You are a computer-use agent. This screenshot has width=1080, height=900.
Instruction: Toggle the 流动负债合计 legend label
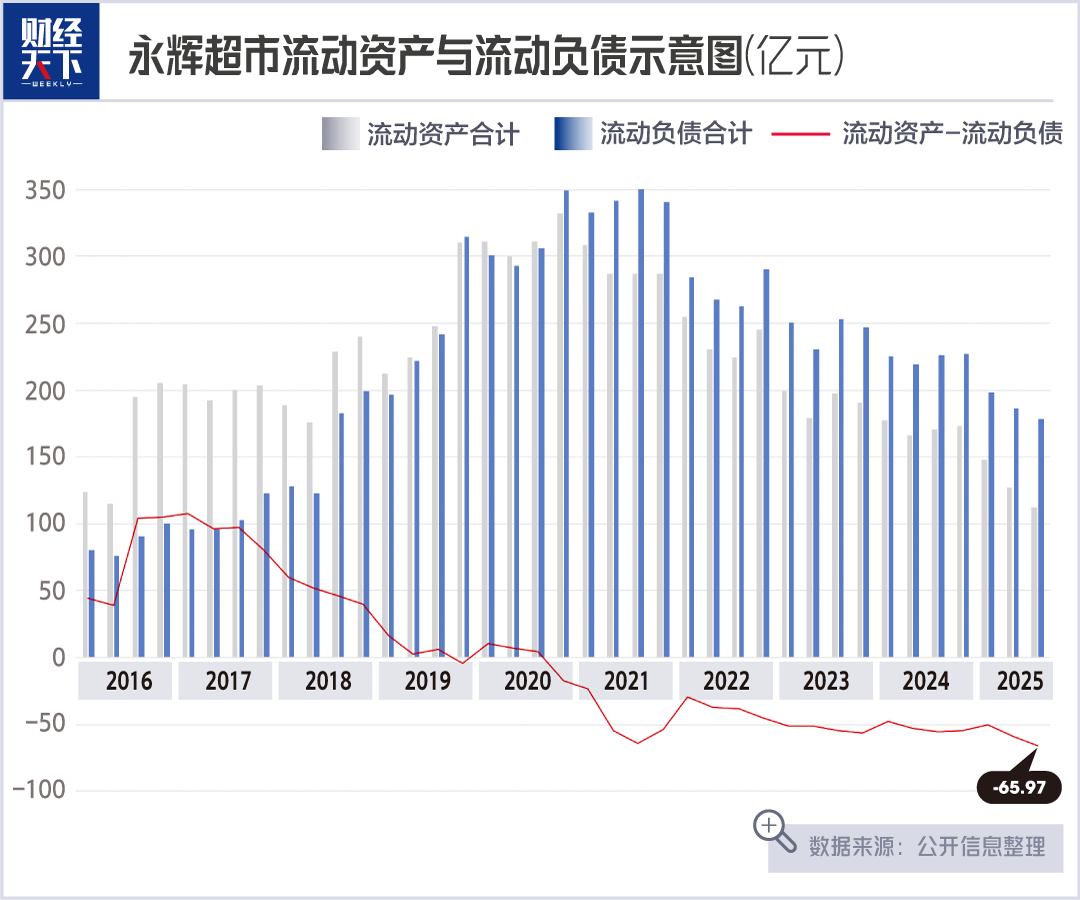tap(676, 134)
